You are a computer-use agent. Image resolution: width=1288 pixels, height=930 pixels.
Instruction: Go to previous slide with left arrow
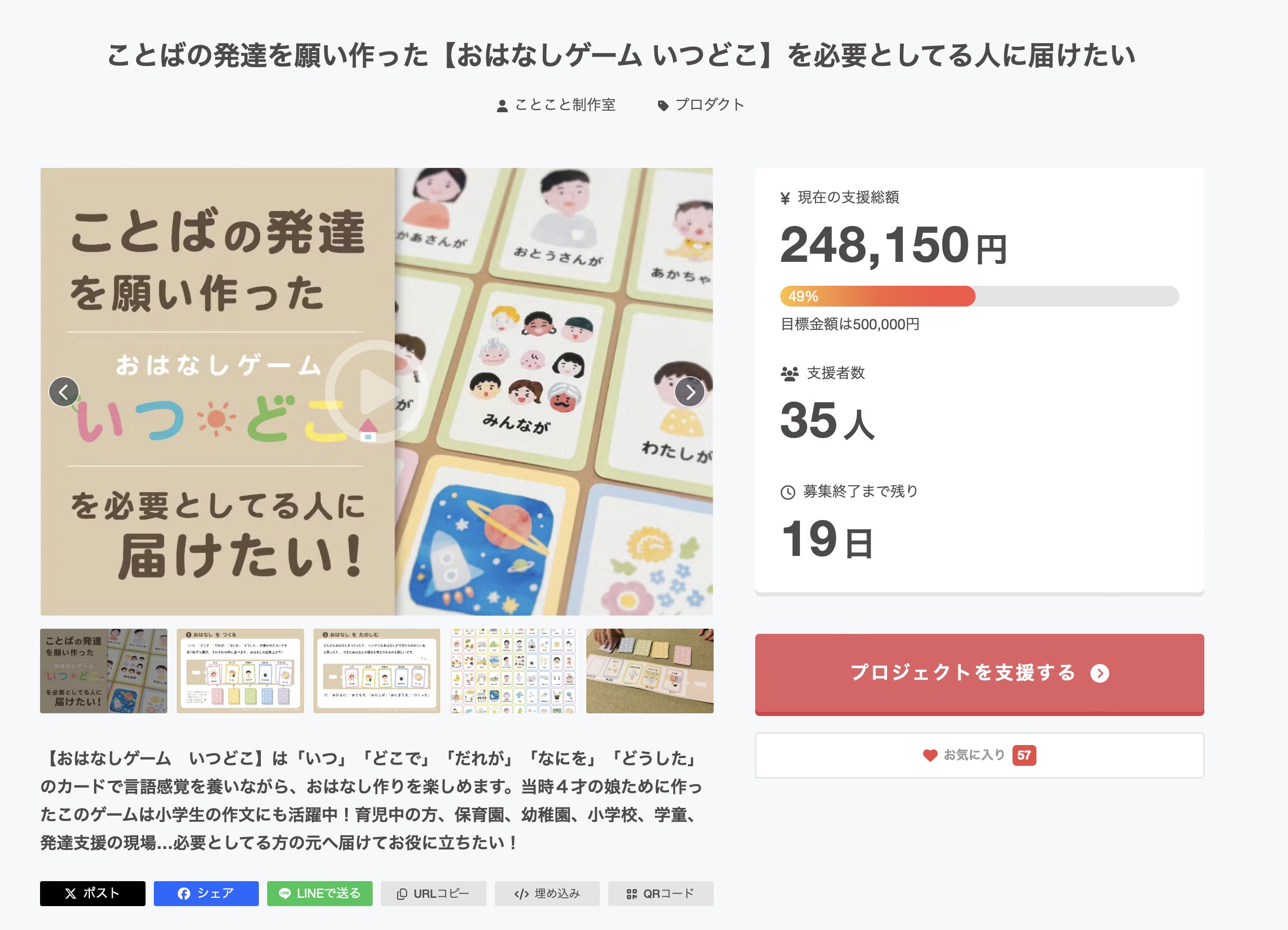pos(63,392)
